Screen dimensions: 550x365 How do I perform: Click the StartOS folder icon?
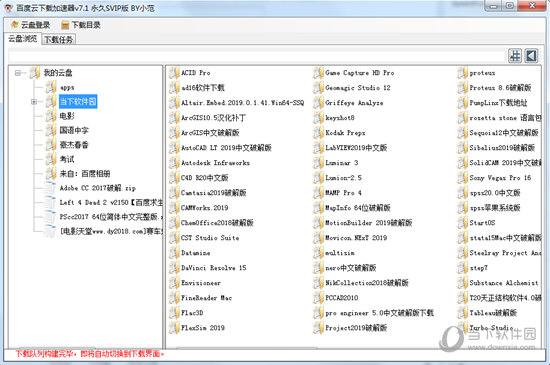click(x=462, y=223)
